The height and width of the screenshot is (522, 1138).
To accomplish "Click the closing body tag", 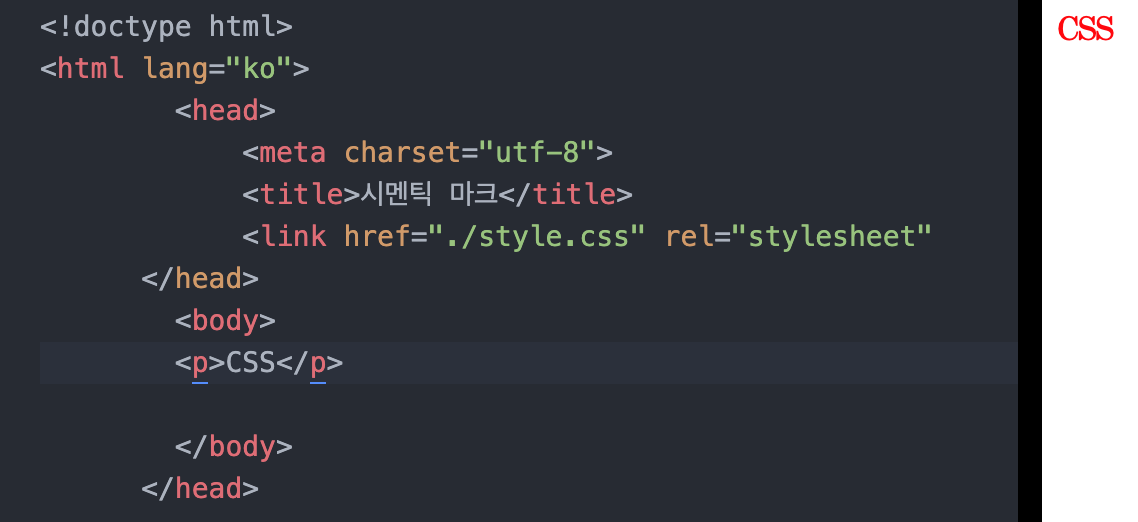I will pyautogui.click(x=234, y=446).
